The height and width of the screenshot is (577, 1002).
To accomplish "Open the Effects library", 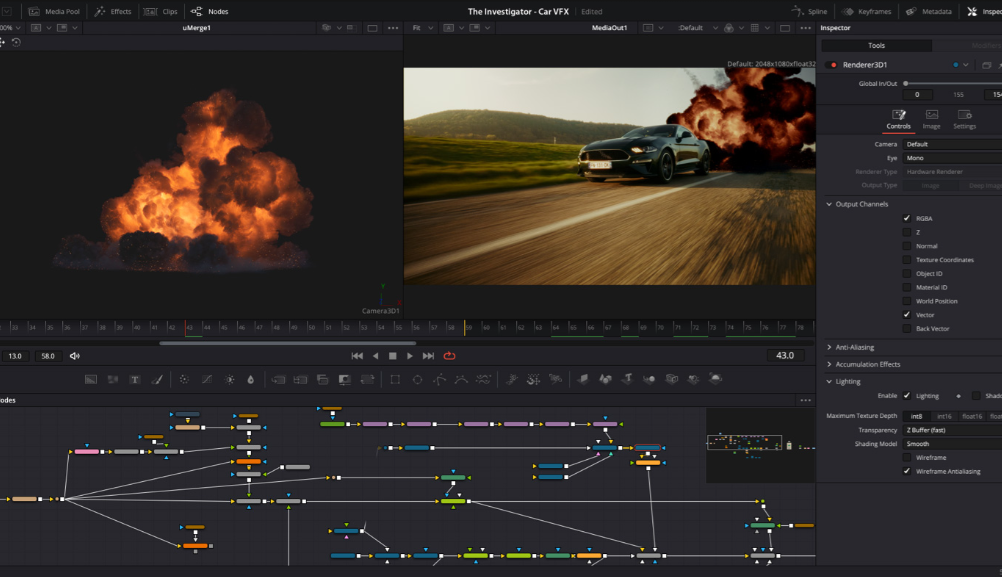I will pyautogui.click(x=113, y=11).
